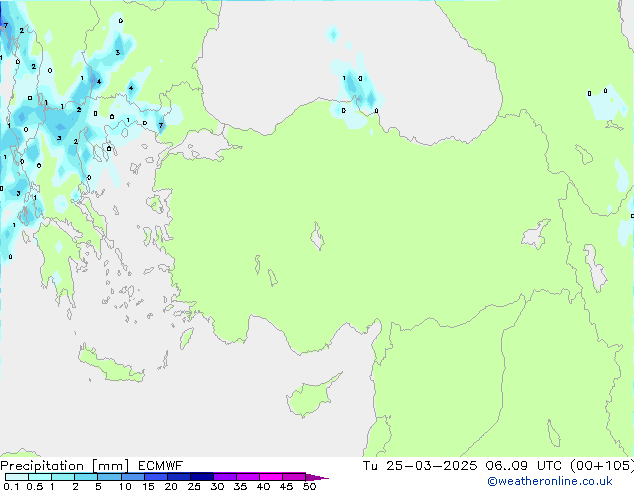Pick the 15–20 mm legend color

155,477
